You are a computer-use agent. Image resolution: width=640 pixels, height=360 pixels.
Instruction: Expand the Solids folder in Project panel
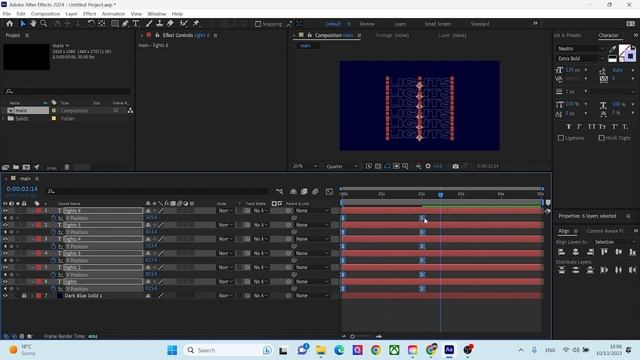4,118
